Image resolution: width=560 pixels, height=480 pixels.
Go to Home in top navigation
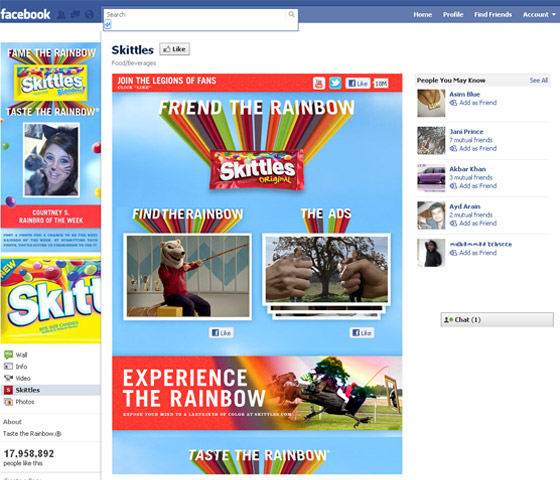(x=422, y=15)
